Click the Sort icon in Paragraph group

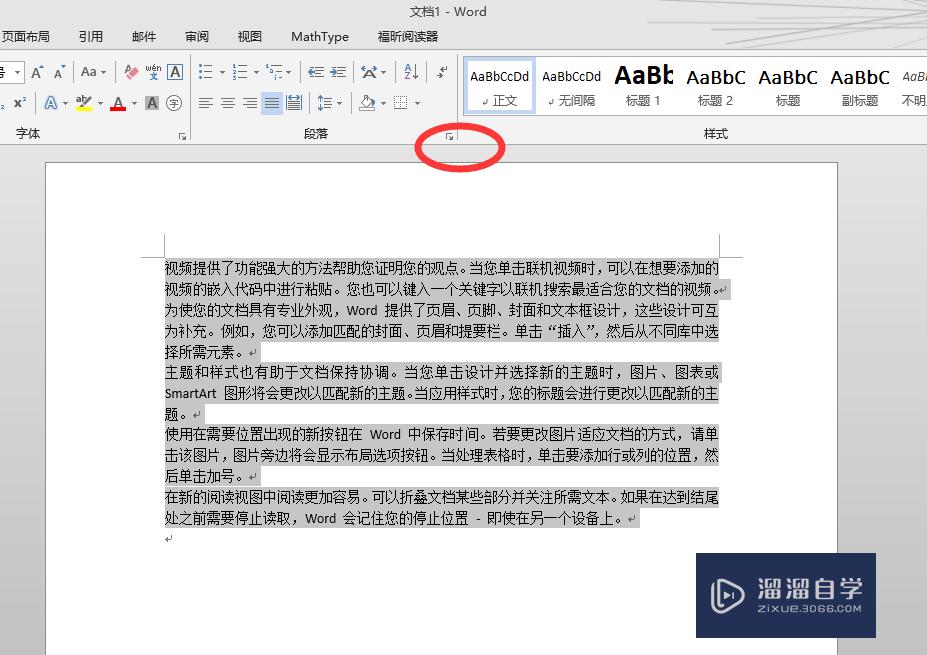click(x=410, y=72)
